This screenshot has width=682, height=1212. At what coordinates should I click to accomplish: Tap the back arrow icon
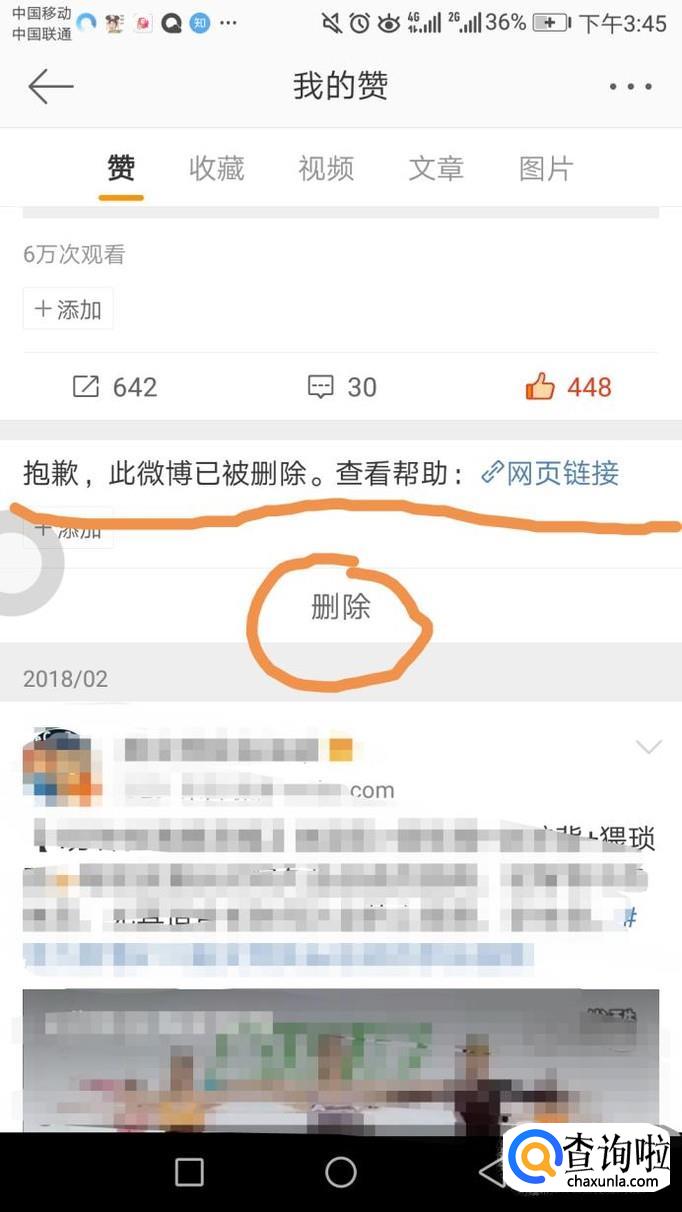coord(51,87)
